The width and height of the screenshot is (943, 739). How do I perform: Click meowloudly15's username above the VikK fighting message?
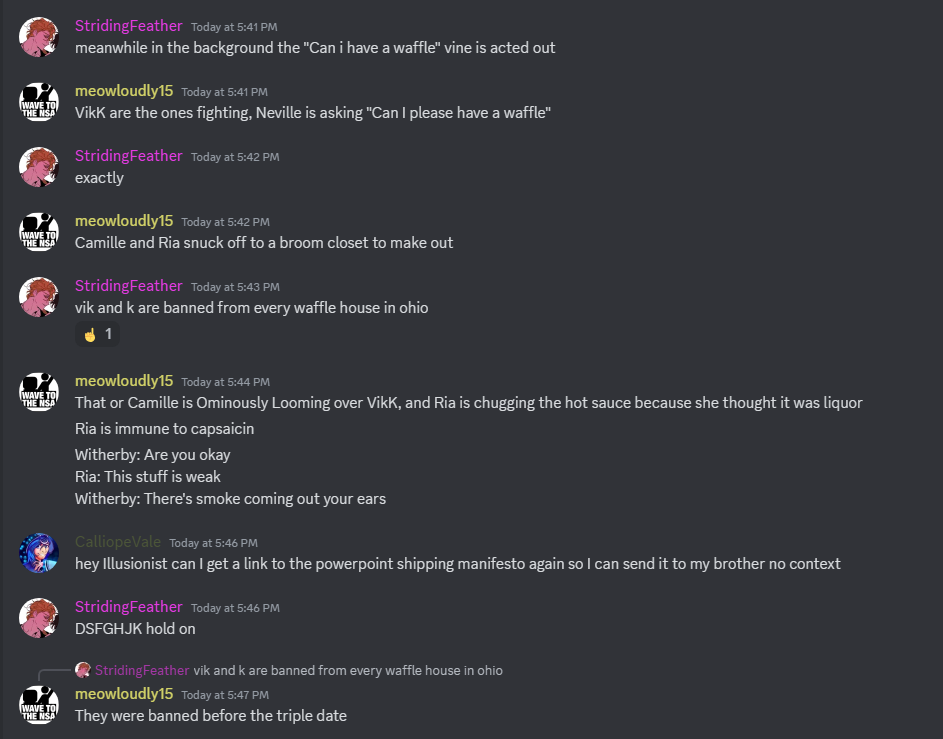pyautogui.click(x=124, y=91)
